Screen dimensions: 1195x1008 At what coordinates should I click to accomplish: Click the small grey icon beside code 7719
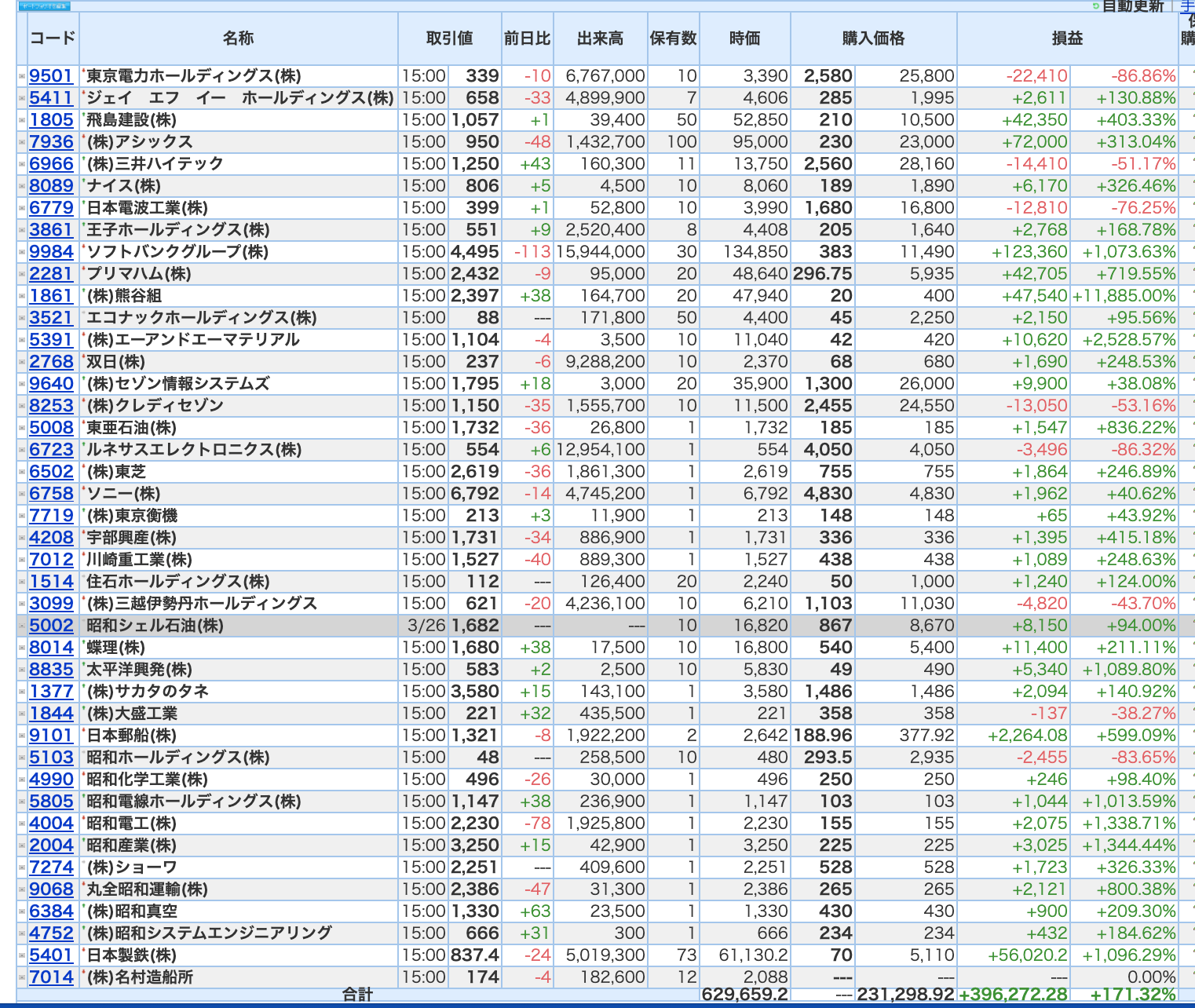[x=22, y=516]
